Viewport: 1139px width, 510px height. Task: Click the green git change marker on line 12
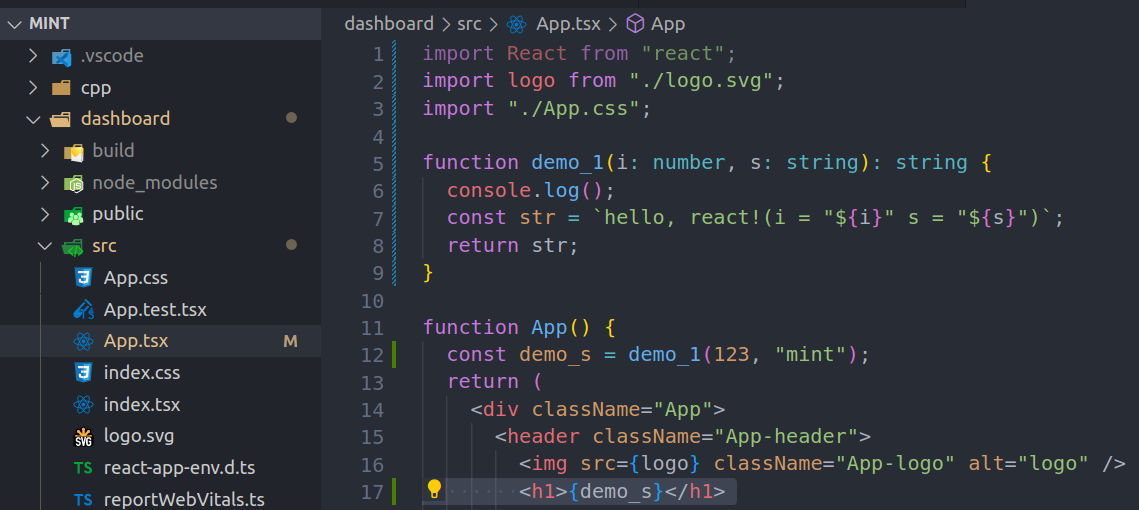[x=394, y=355]
